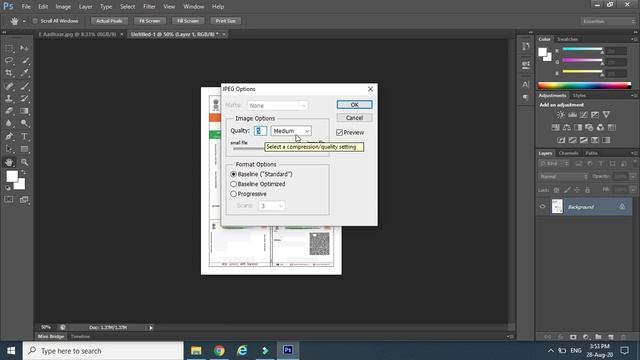
Task: Swap foreground and background colors
Action: [23, 173]
